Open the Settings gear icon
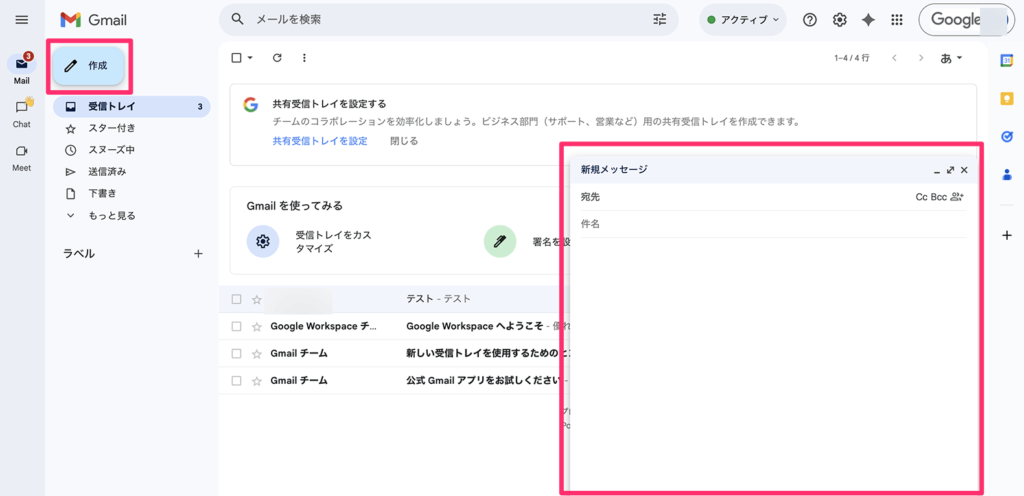The width and height of the screenshot is (1024, 496). pos(839,20)
